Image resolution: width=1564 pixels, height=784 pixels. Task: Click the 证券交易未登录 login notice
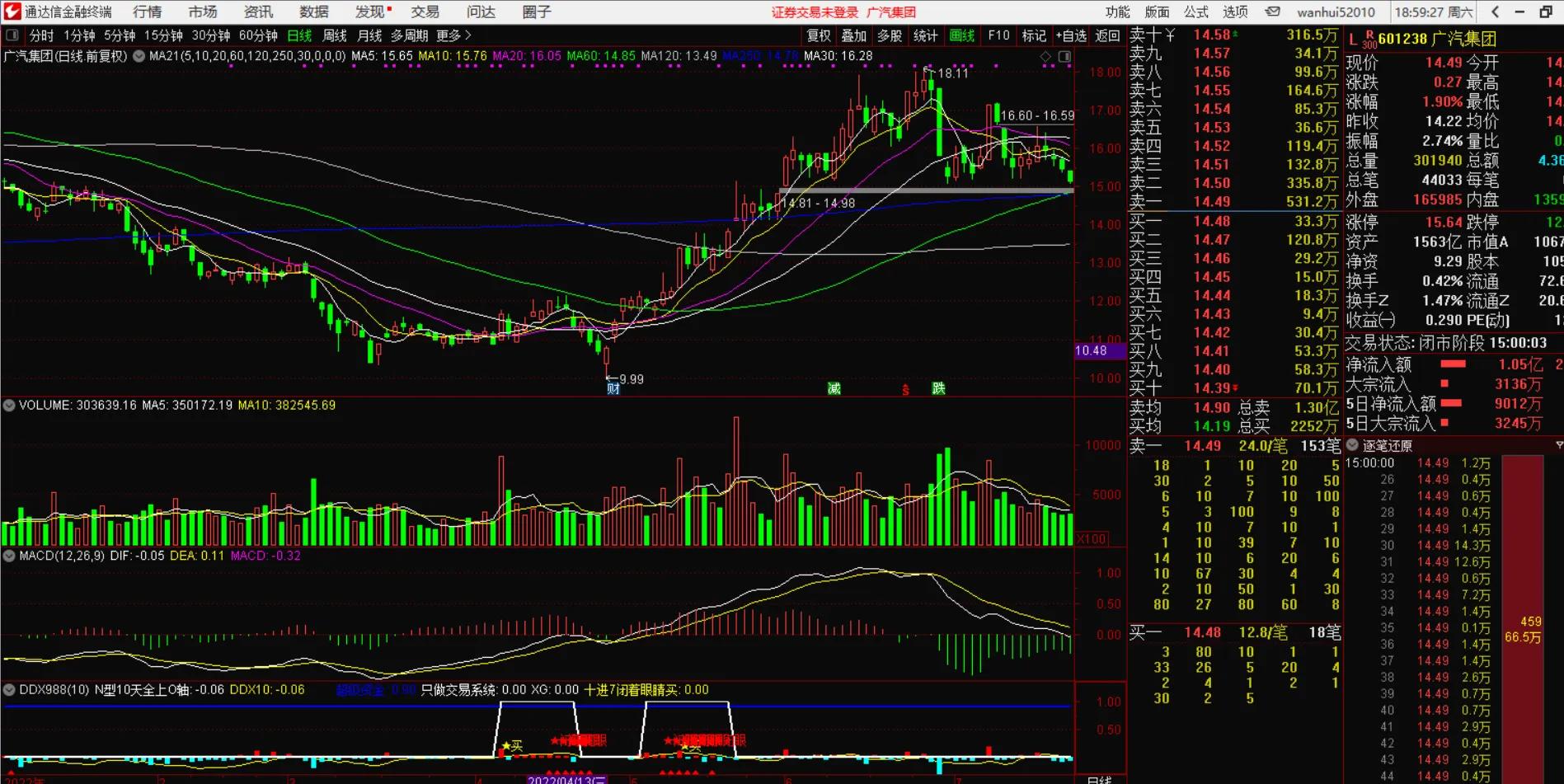[815, 12]
